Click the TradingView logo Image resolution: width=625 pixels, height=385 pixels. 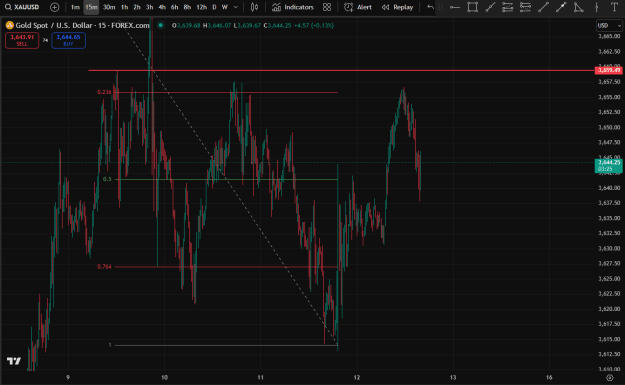point(14,361)
